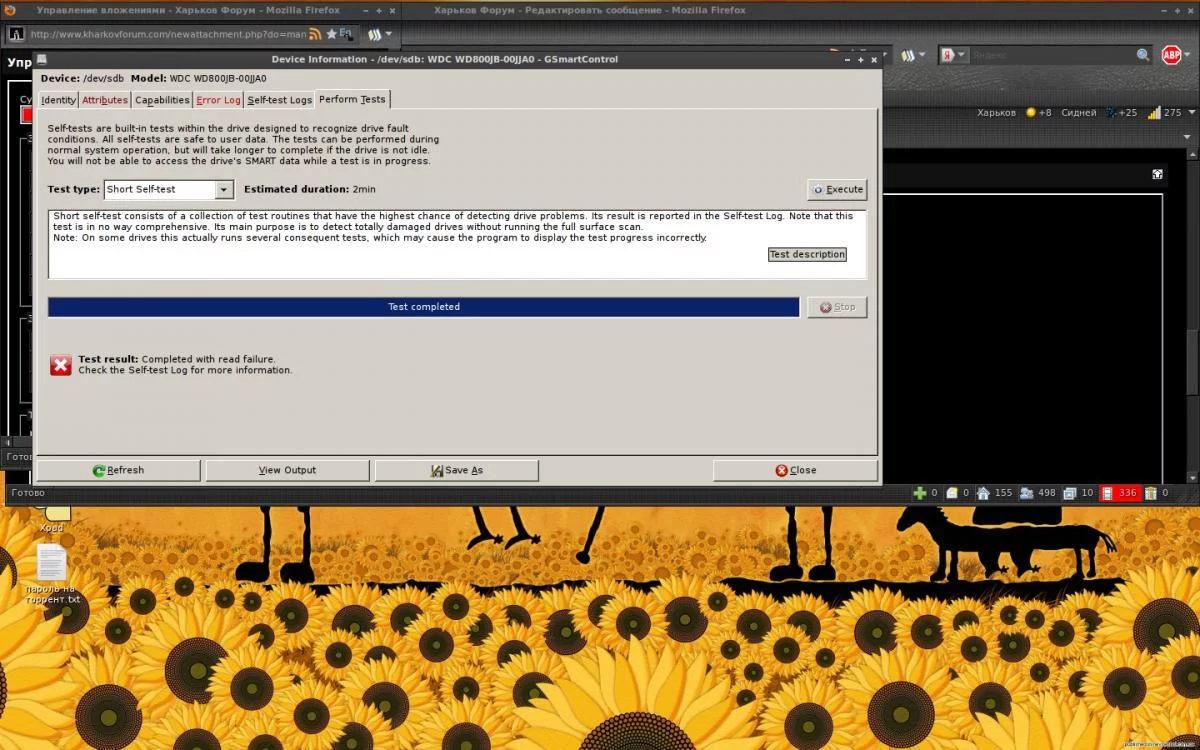Click the site identity icon in Firefox URL bar

(17, 33)
